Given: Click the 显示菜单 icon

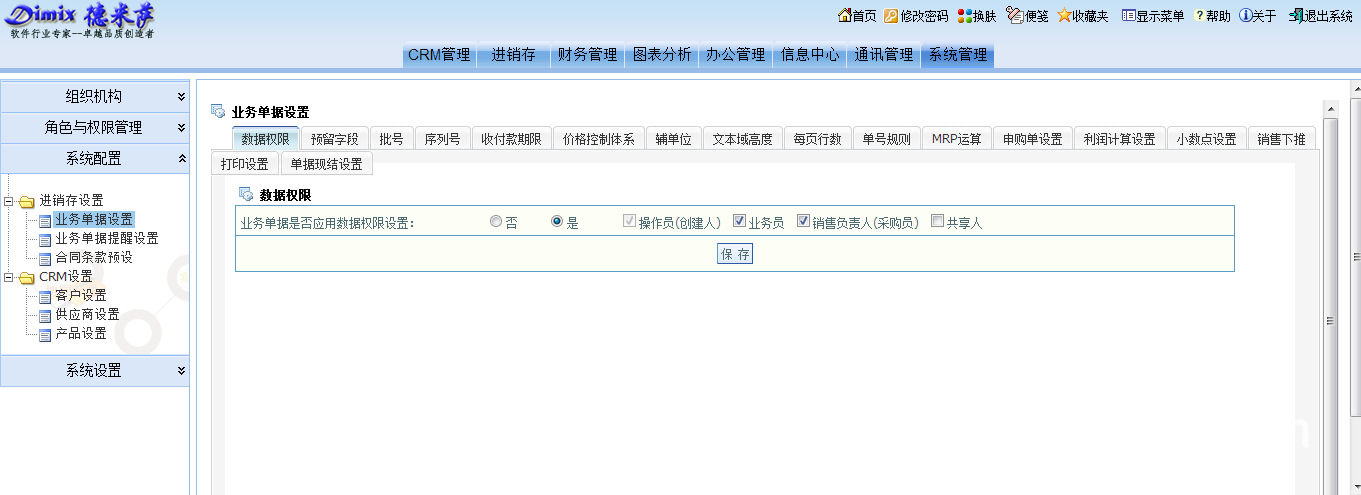Looking at the screenshot, I should tap(1128, 16).
